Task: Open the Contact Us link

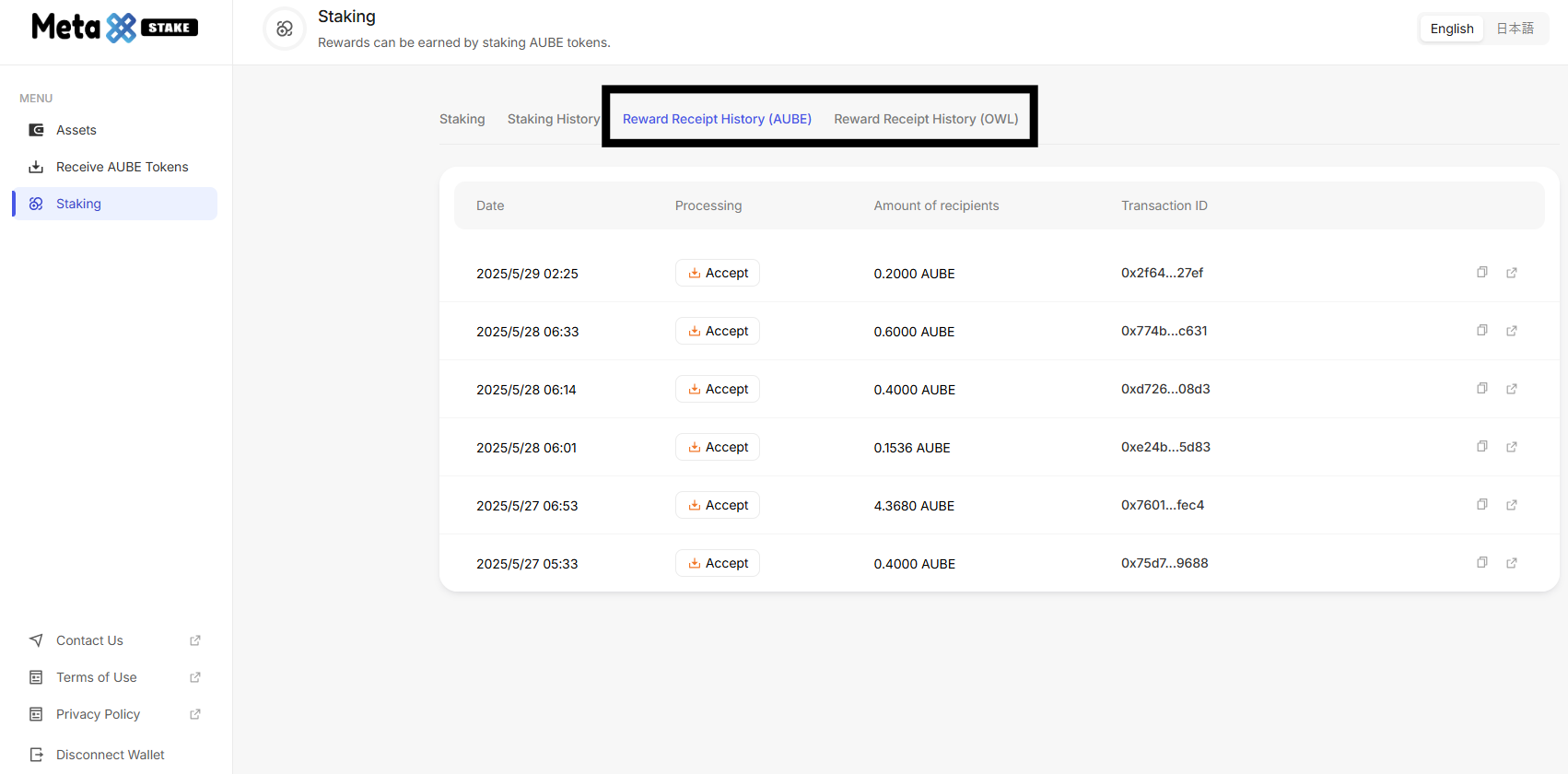Action: click(89, 640)
